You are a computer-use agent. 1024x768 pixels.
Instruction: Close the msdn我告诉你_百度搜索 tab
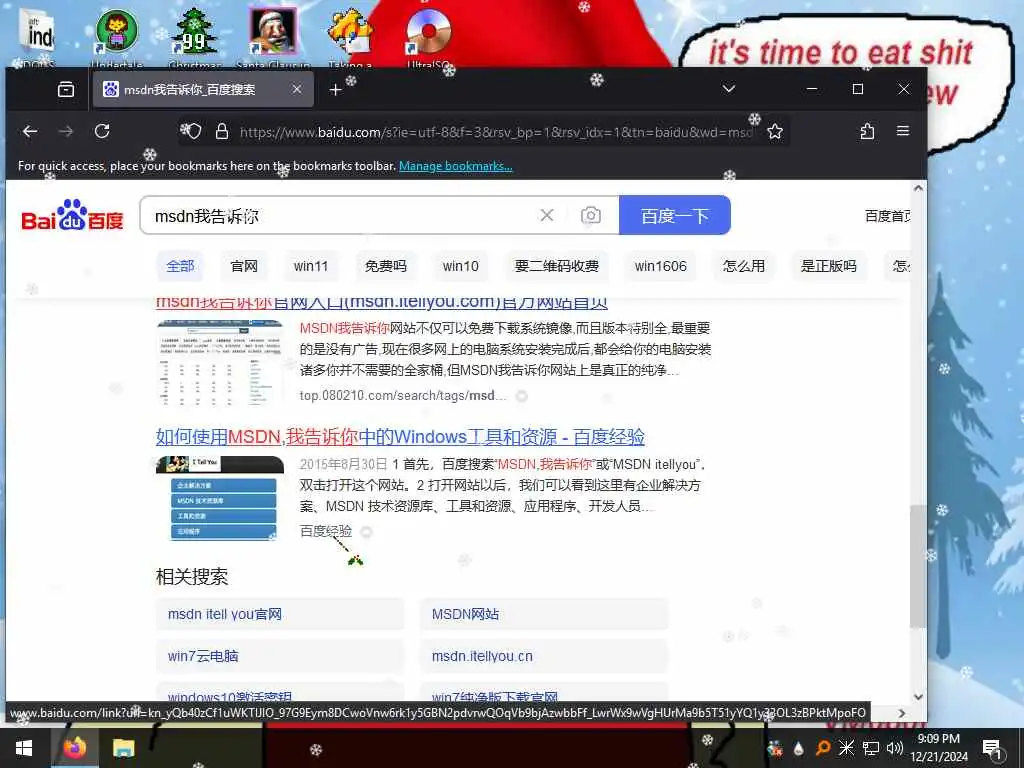click(296, 89)
